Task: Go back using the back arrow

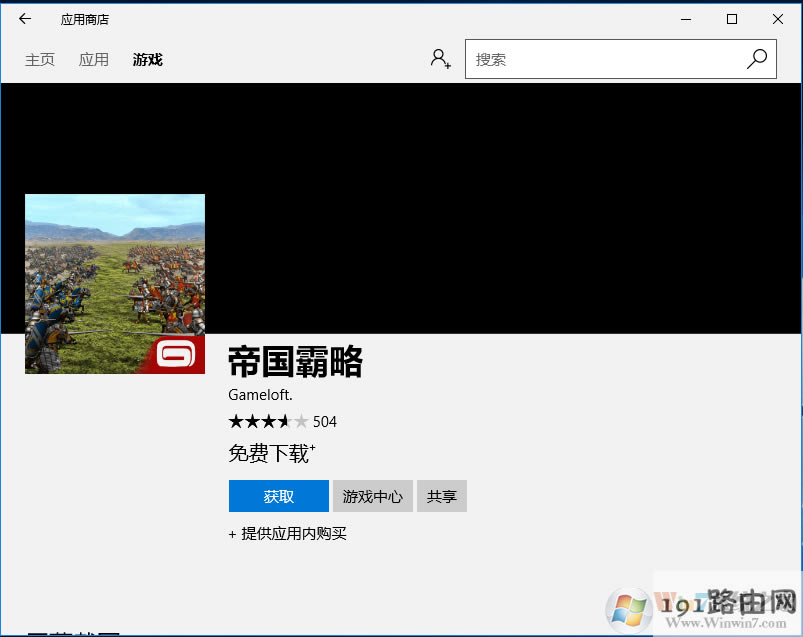Action: (25, 19)
